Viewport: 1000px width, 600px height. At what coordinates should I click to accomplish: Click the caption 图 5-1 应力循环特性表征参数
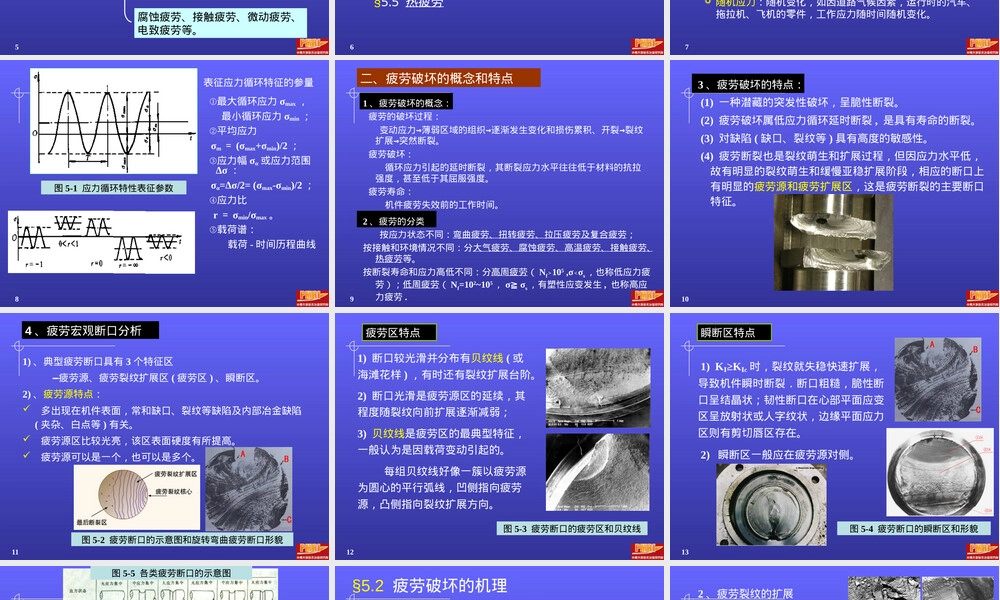114,188
